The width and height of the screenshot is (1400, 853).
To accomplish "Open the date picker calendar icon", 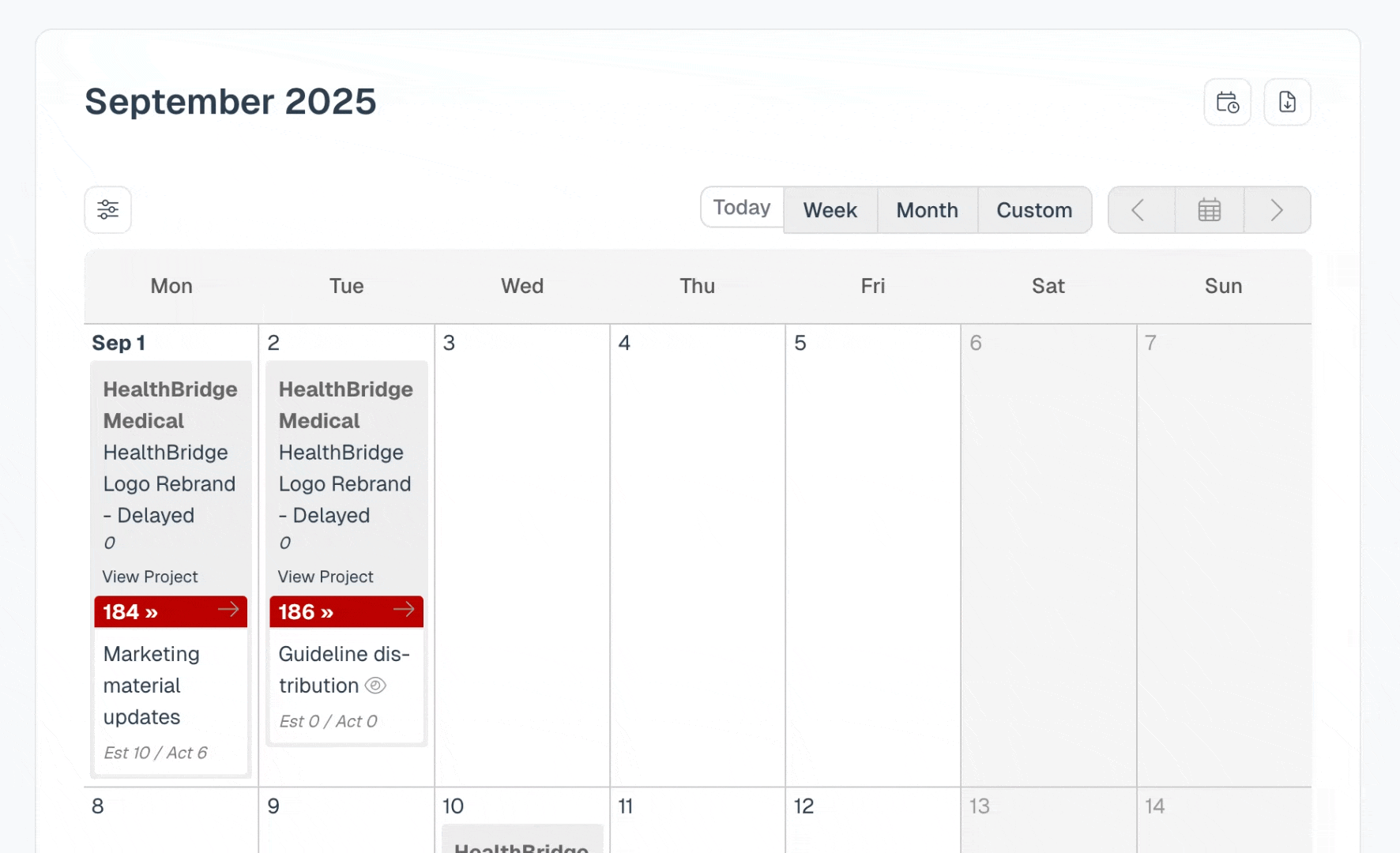I will tap(1209, 210).
